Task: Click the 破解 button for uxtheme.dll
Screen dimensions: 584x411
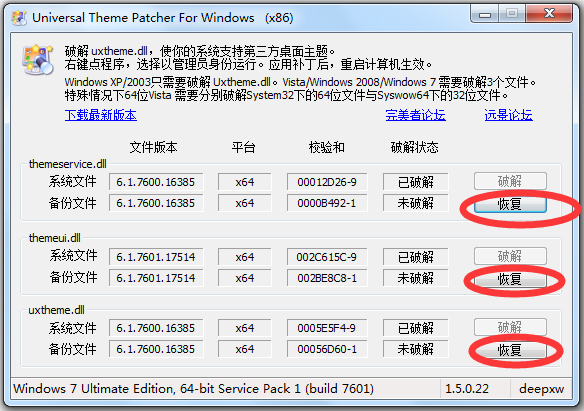Action: coord(510,327)
